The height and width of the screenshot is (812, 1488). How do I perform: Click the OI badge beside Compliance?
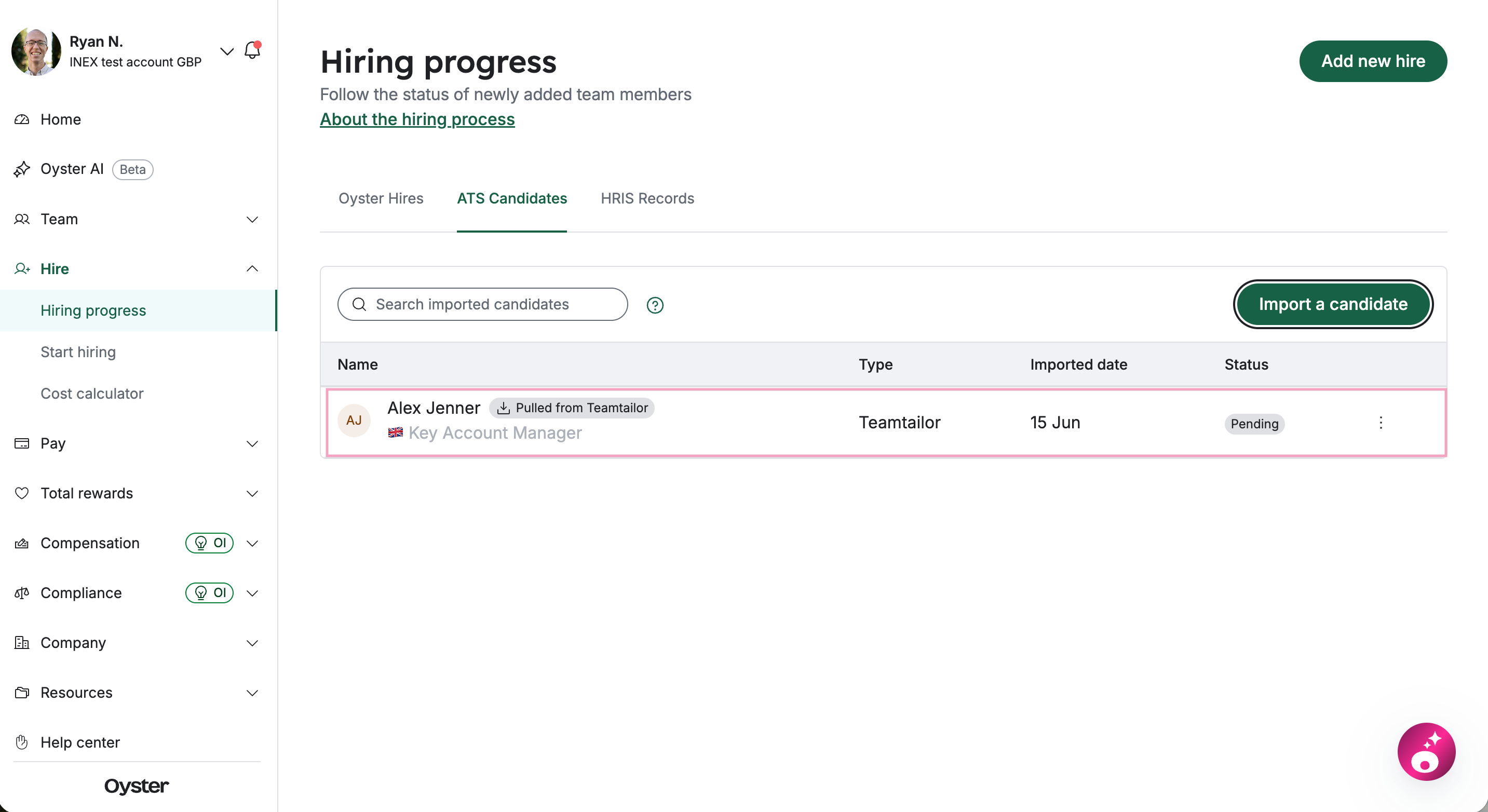pos(209,593)
